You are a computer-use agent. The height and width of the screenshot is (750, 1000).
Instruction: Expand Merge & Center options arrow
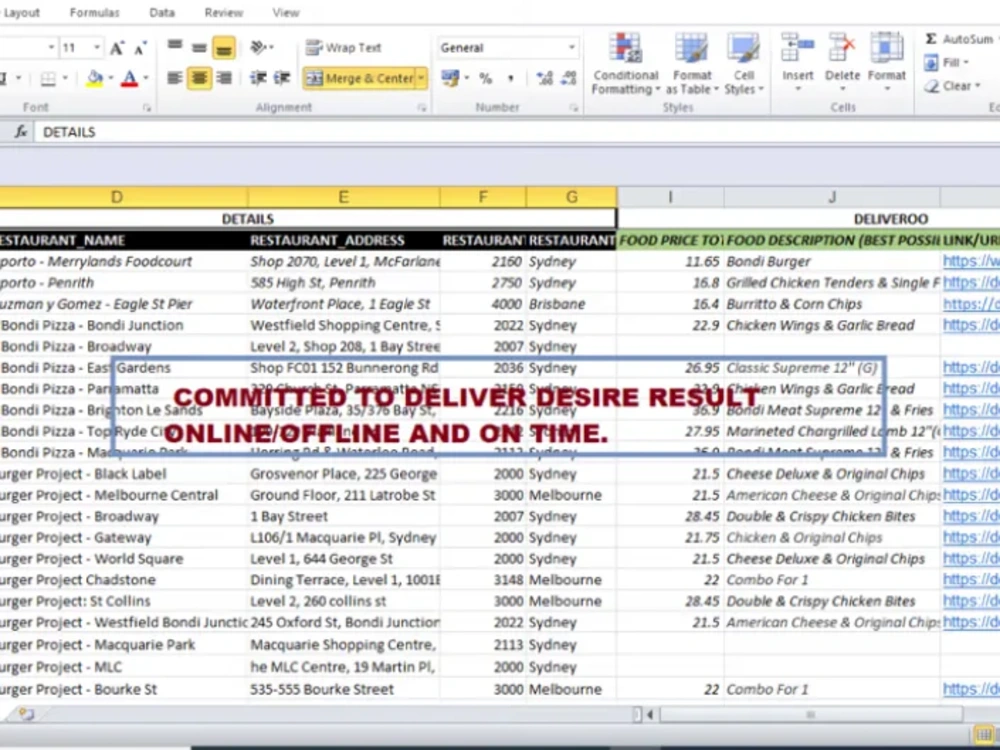click(x=422, y=78)
